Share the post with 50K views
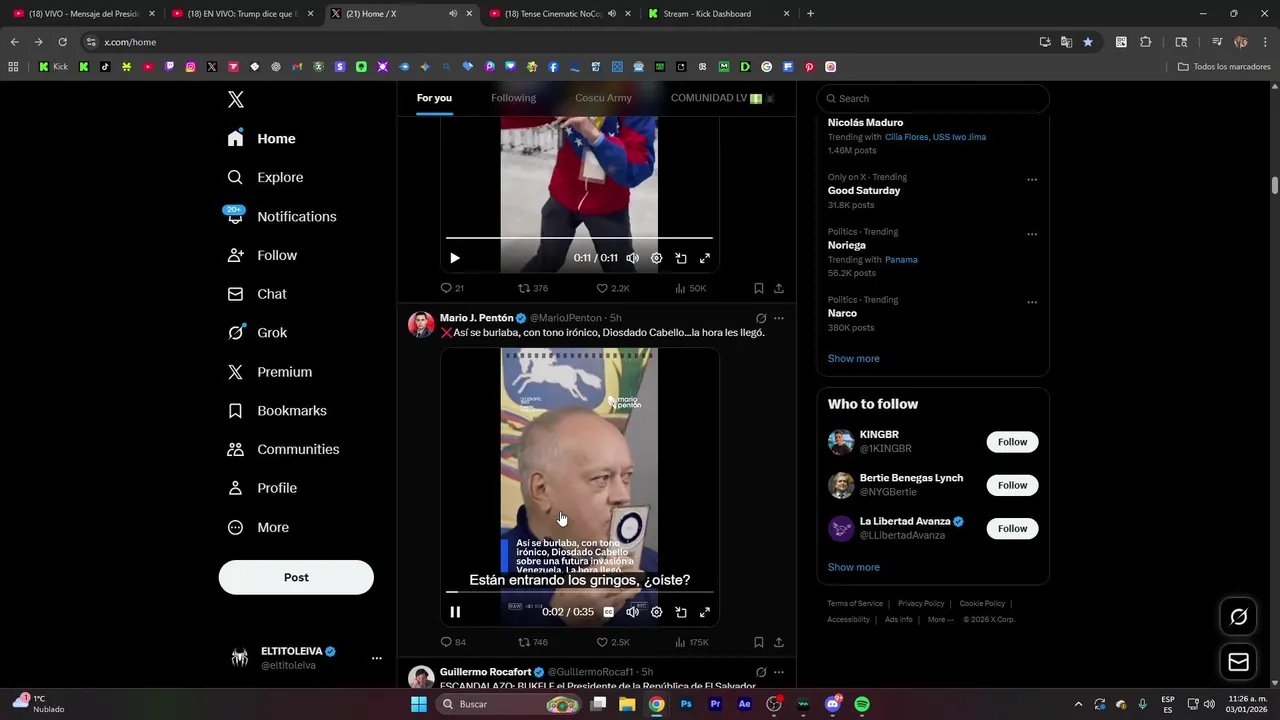The width and height of the screenshot is (1280, 720). [x=779, y=288]
